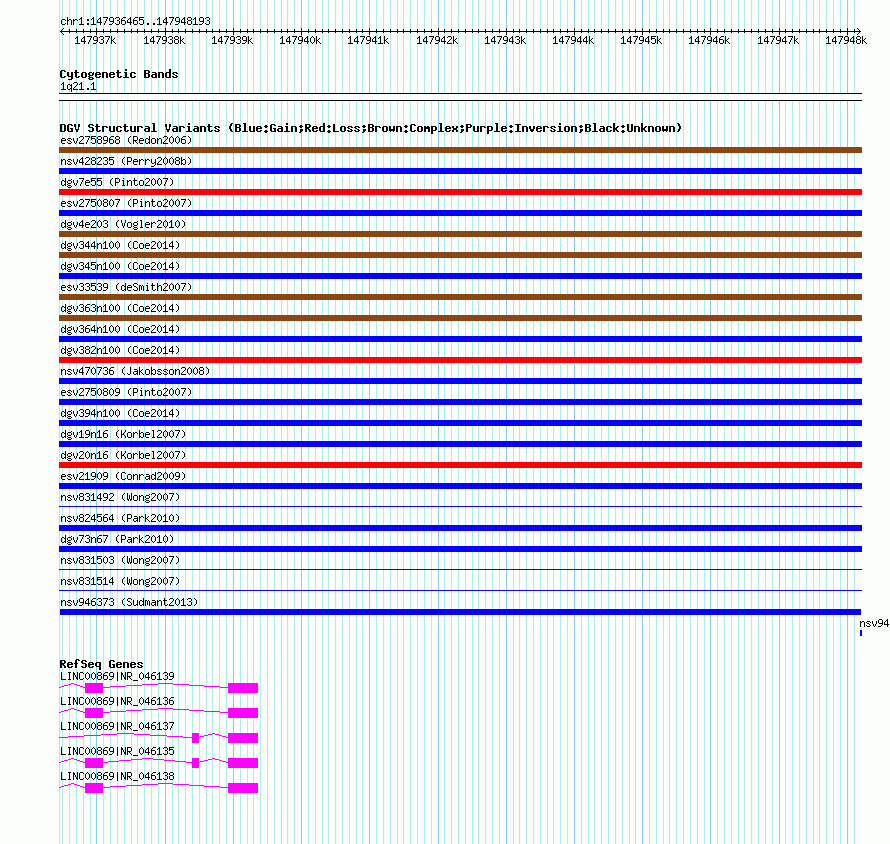Click dgv73n67 (Park2010) label
This screenshot has height=844, width=890.
coord(117,539)
